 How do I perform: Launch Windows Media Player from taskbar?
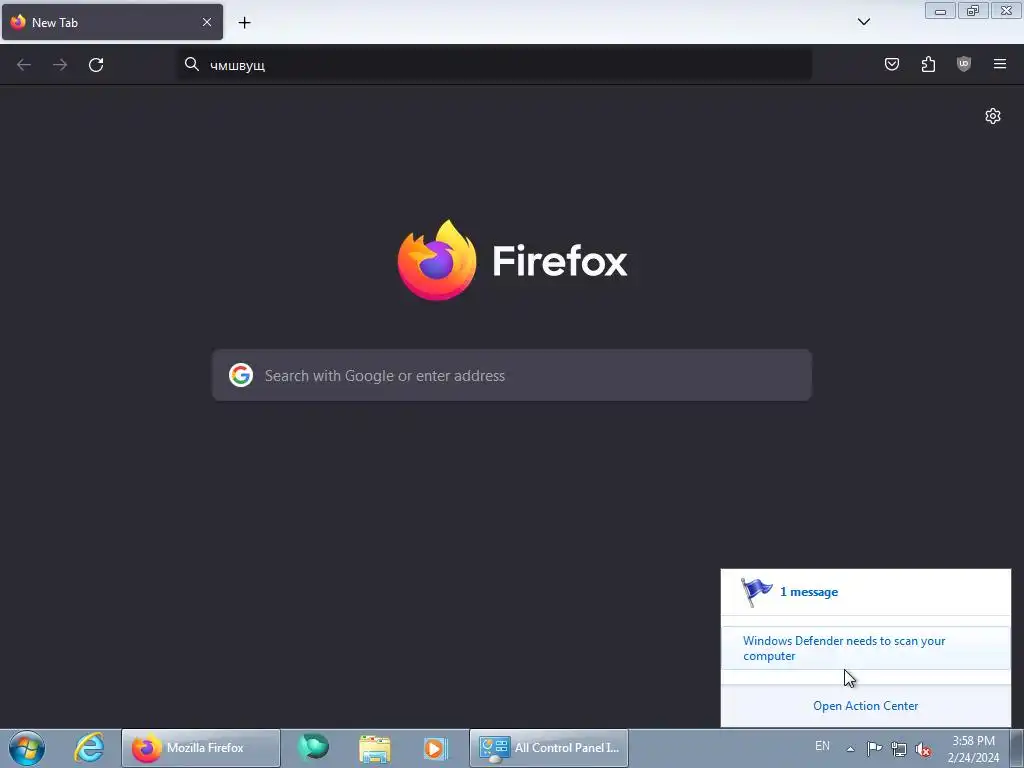[435, 748]
